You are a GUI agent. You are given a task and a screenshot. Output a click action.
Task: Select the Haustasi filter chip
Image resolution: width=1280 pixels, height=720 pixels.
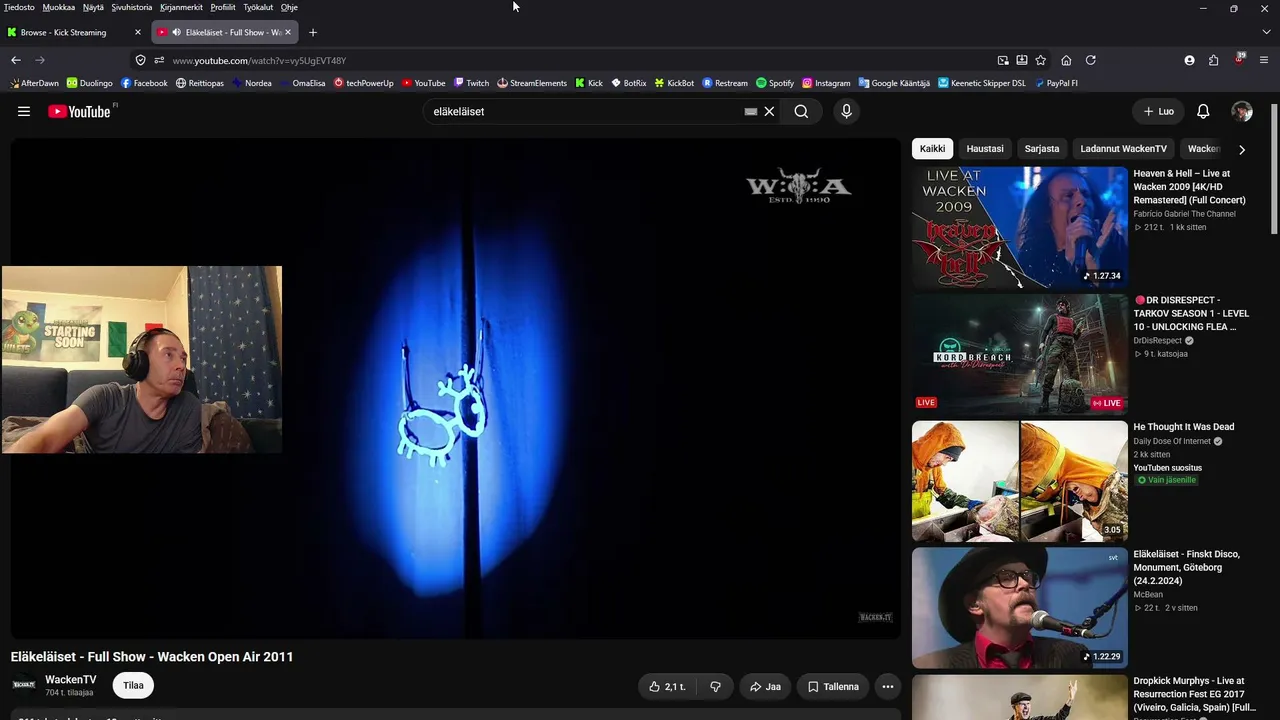(x=985, y=149)
